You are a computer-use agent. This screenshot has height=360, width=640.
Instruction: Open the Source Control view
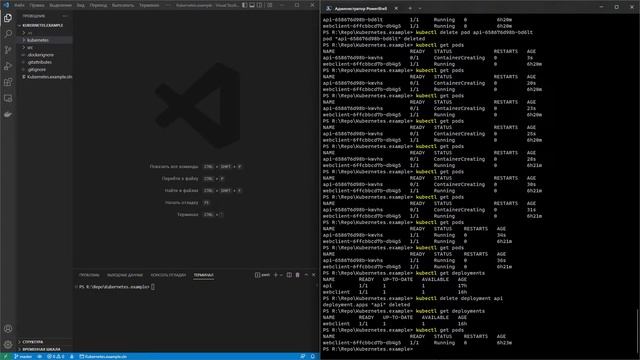coord(8,50)
